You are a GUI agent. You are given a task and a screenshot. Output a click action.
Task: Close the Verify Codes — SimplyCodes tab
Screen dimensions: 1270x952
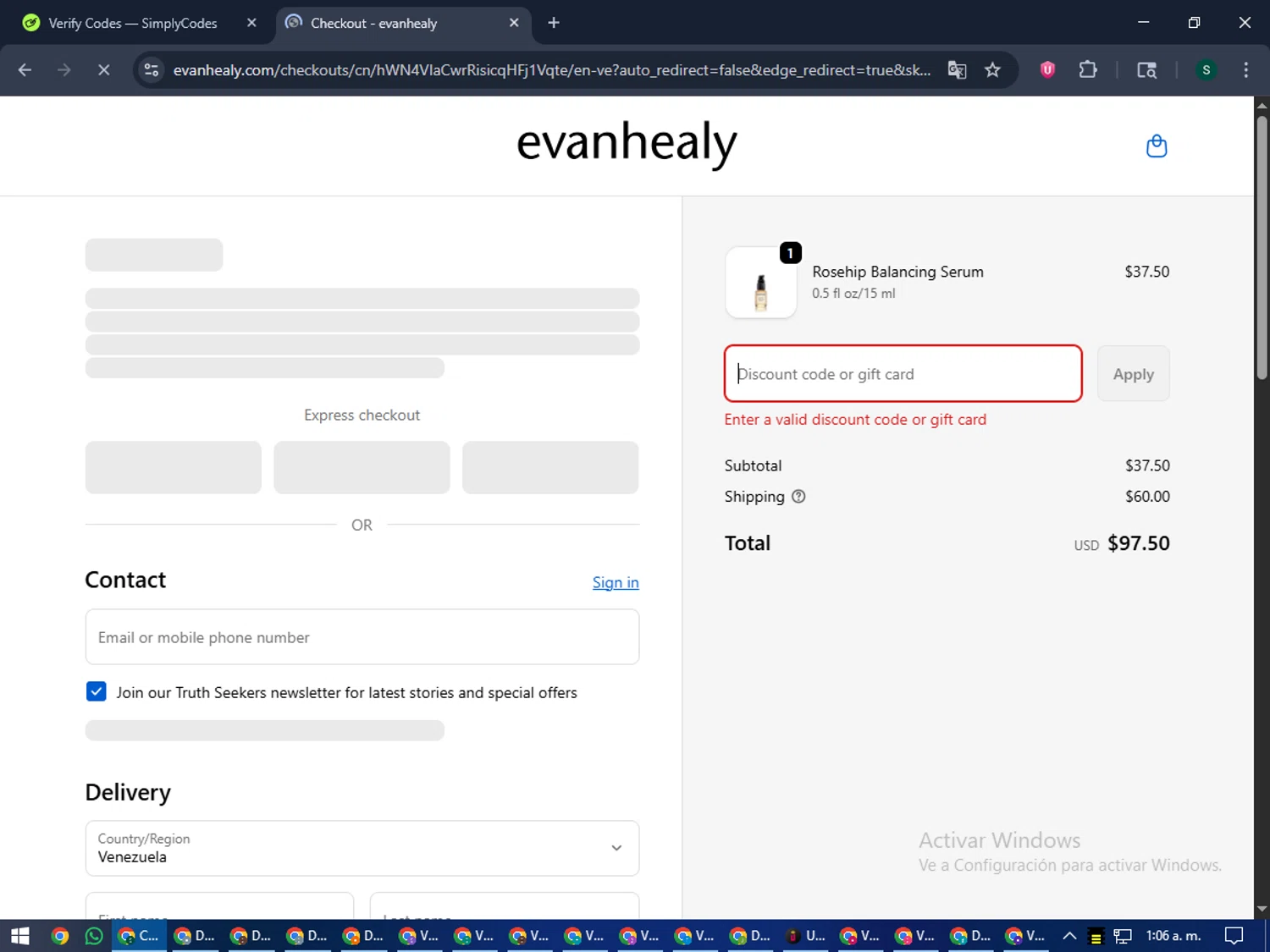tap(251, 23)
